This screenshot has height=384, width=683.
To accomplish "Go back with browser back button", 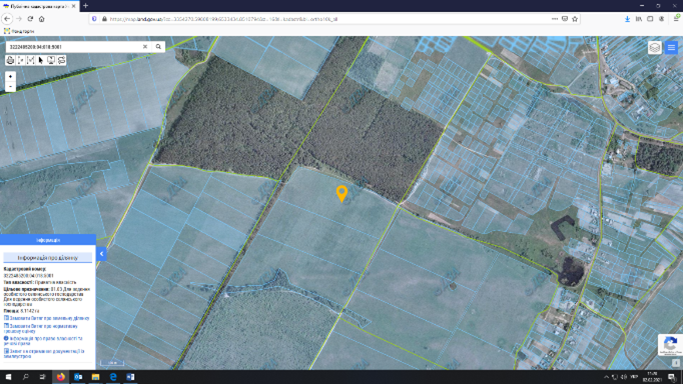I will click(7, 19).
